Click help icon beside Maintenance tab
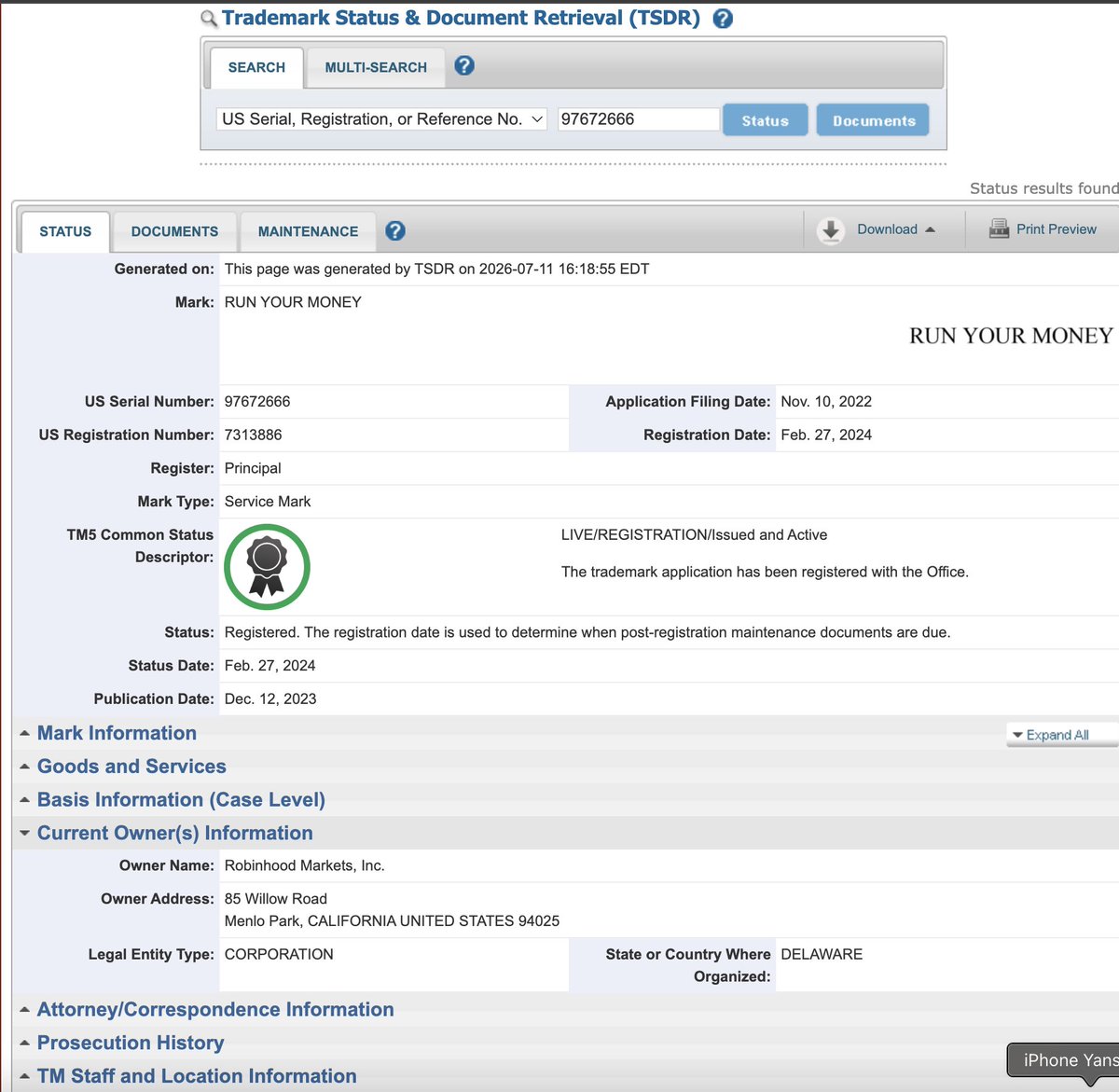The image size is (1119, 1092). point(395,230)
